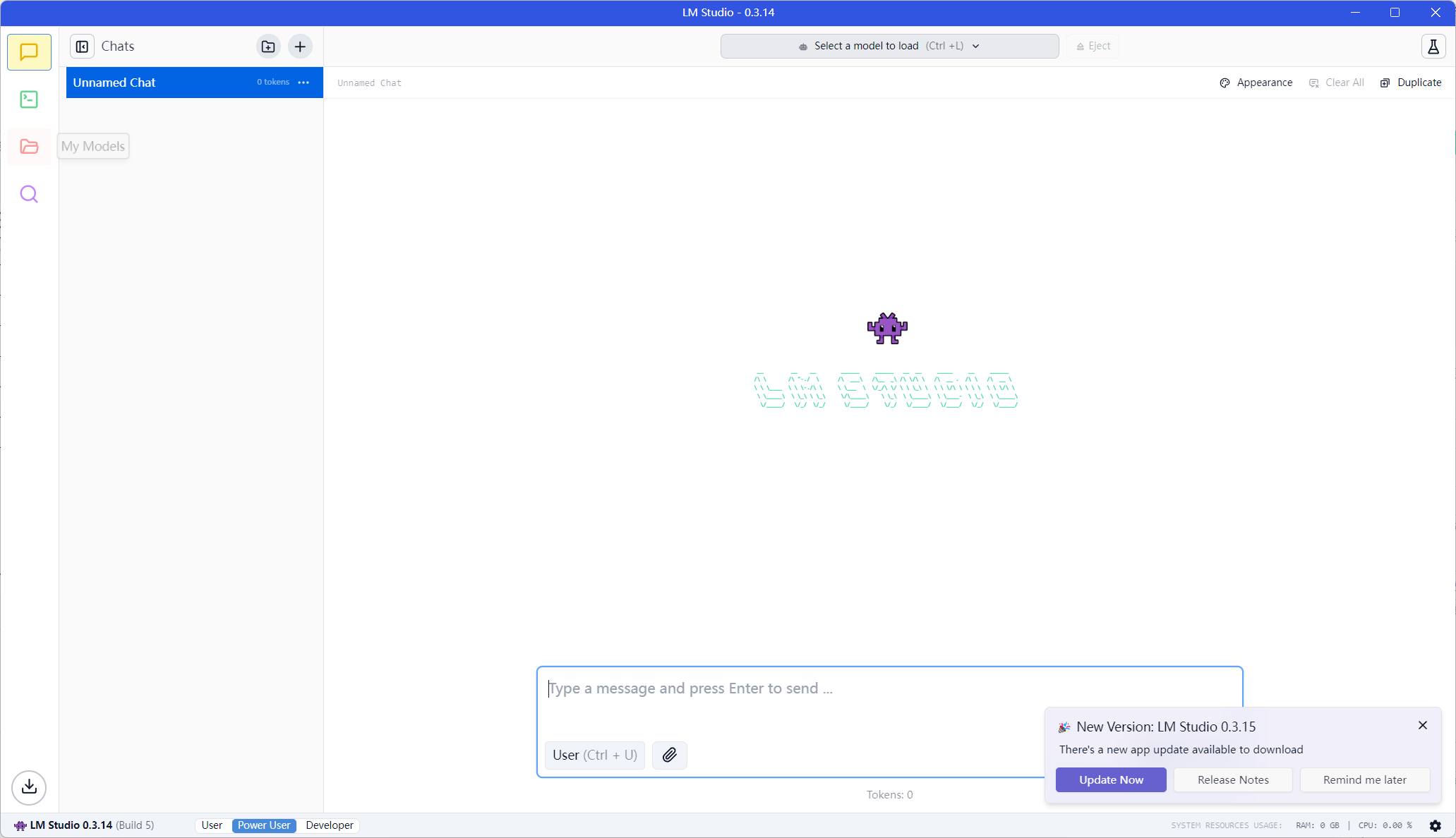Viewport: 1456px width, 838px height.
Task: Attach a file with paperclip icon
Action: click(x=670, y=755)
